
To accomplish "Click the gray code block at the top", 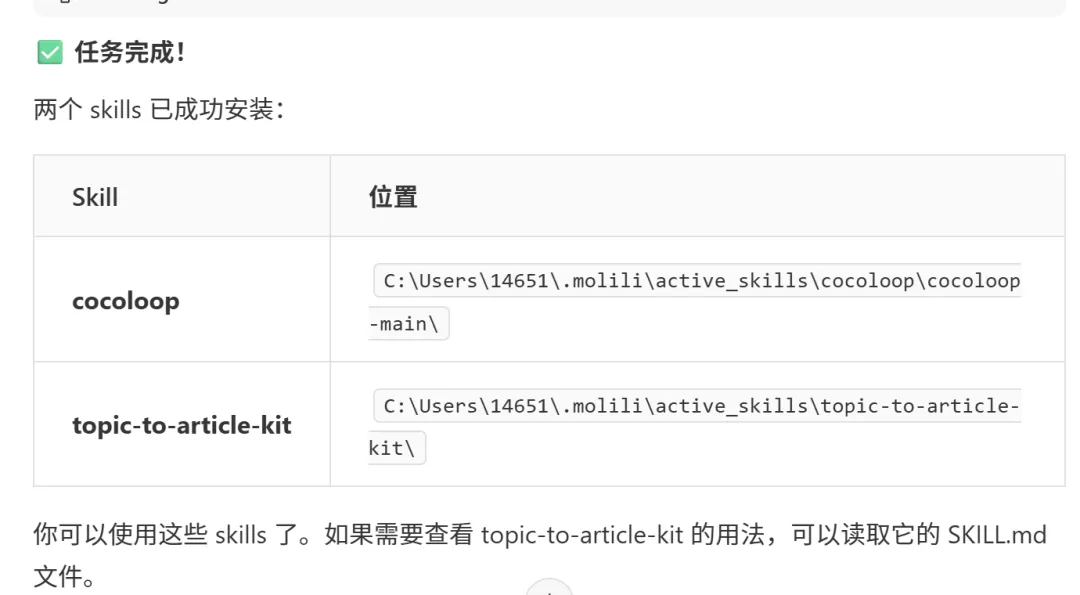I will pyautogui.click(x=548, y=8).
